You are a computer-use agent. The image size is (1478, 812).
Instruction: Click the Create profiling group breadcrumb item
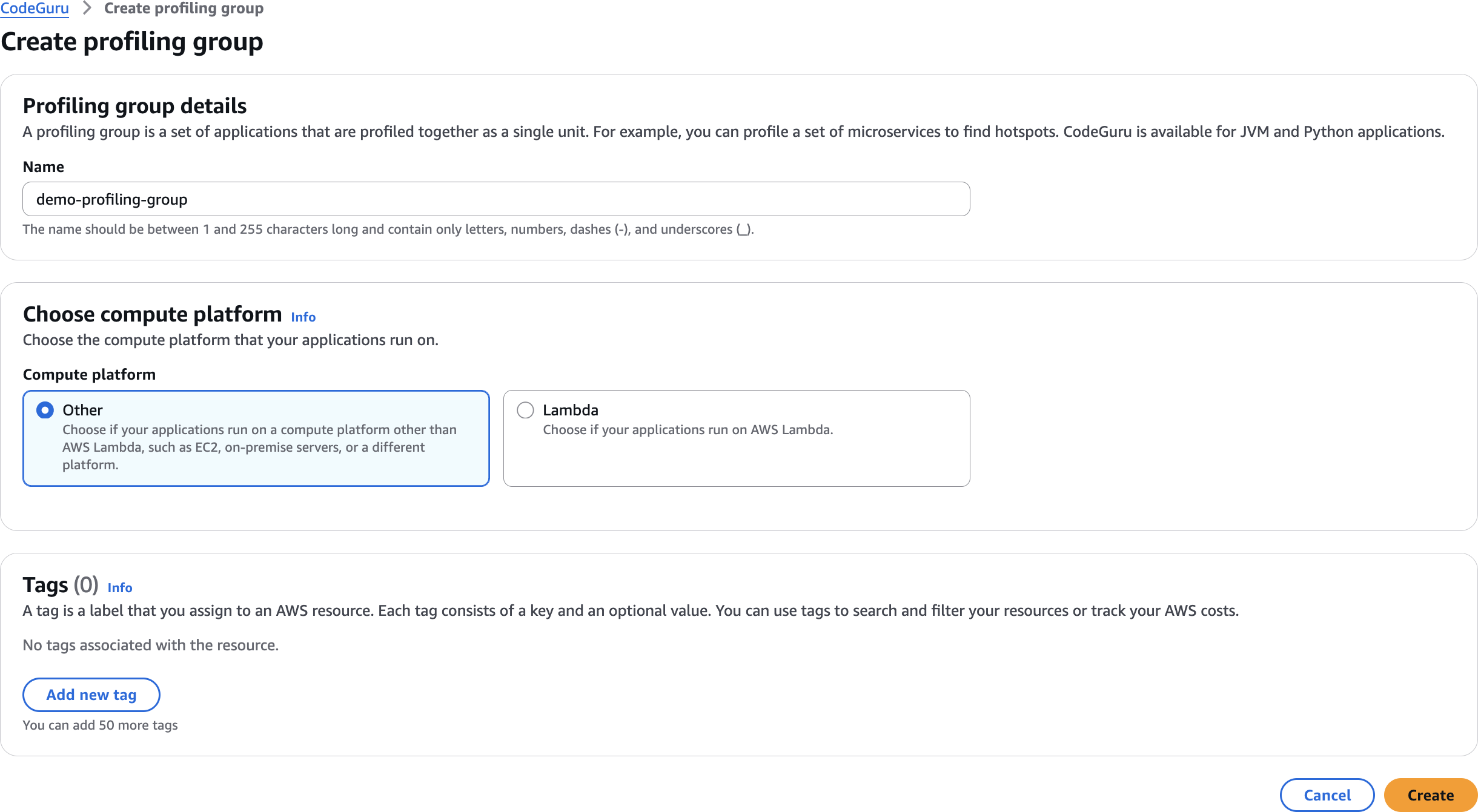184,8
